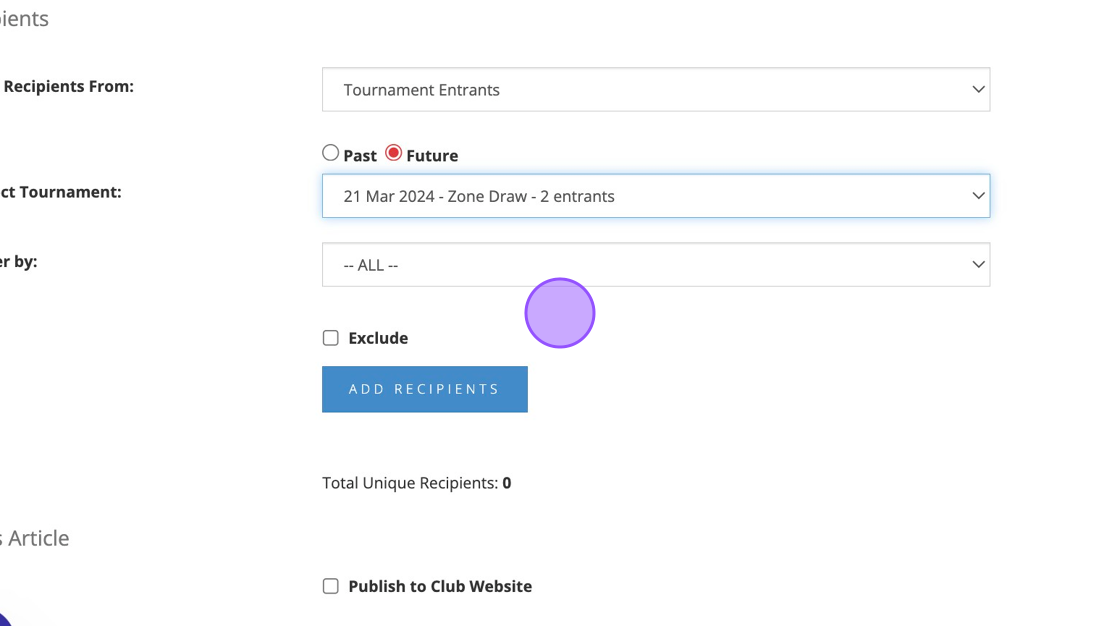The height and width of the screenshot is (626, 1120).
Task: Tick the Exclude checkbox
Action: coord(331,338)
